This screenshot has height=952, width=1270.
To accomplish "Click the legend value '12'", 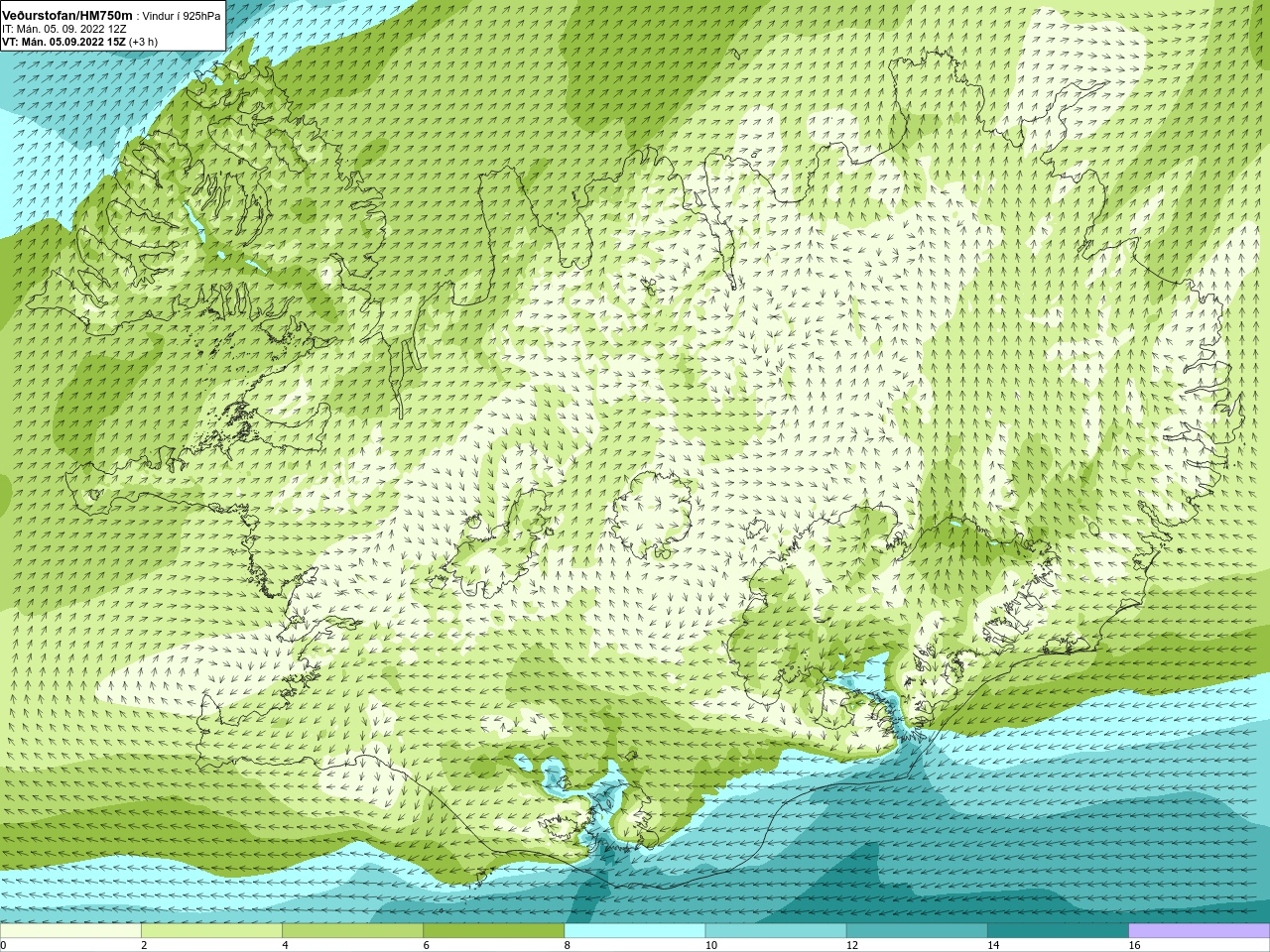I will [852, 946].
